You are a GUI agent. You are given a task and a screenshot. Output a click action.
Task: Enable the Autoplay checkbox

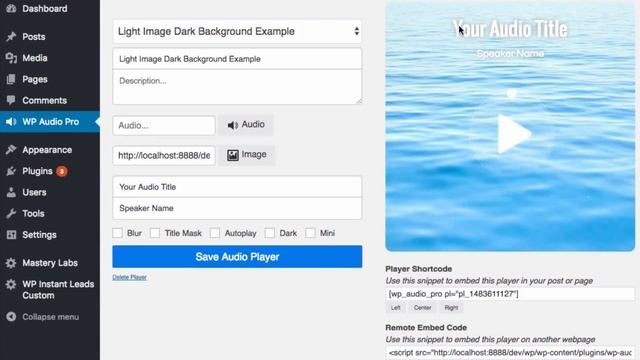(215, 233)
